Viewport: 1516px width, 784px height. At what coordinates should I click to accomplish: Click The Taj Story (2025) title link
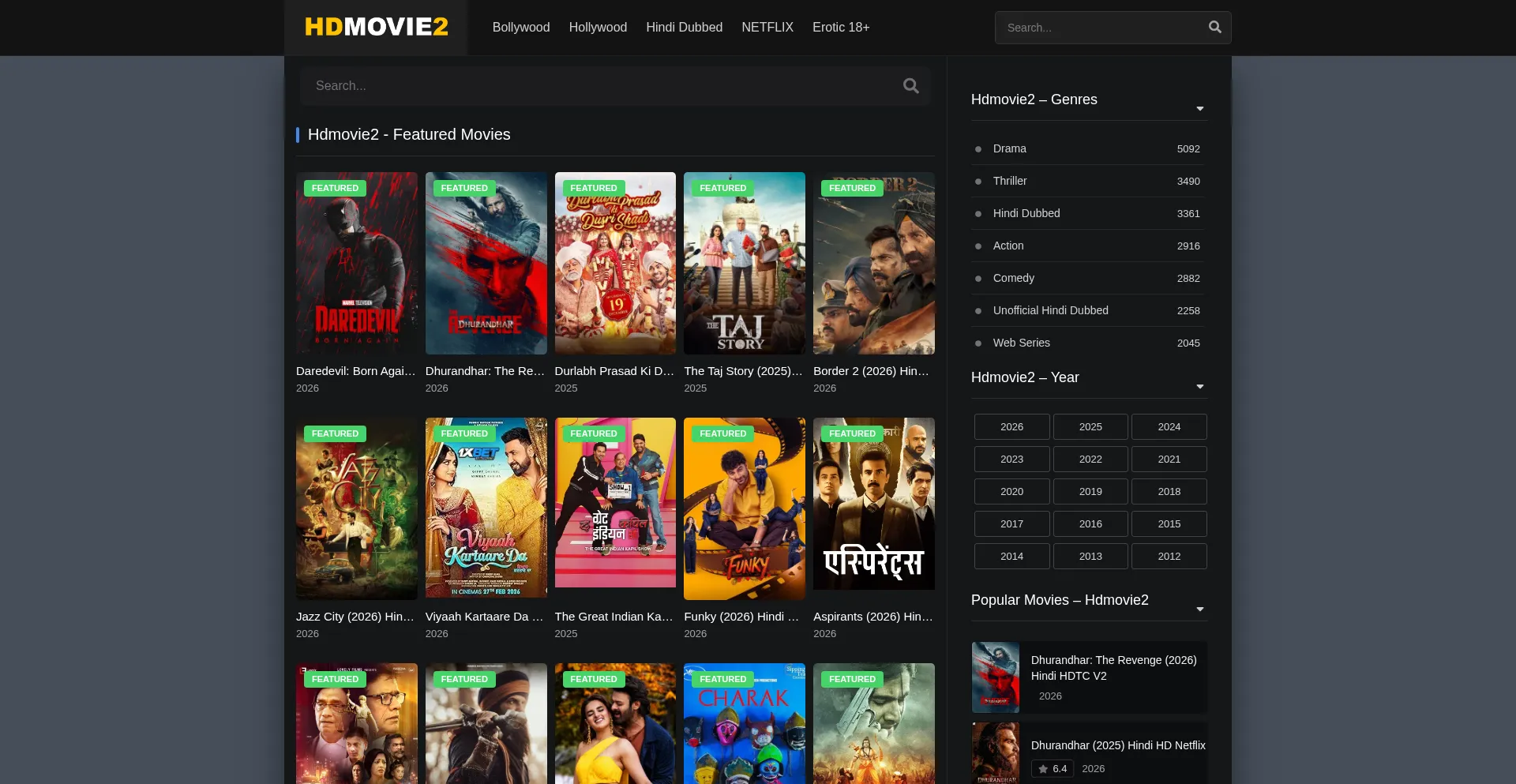coord(743,371)
